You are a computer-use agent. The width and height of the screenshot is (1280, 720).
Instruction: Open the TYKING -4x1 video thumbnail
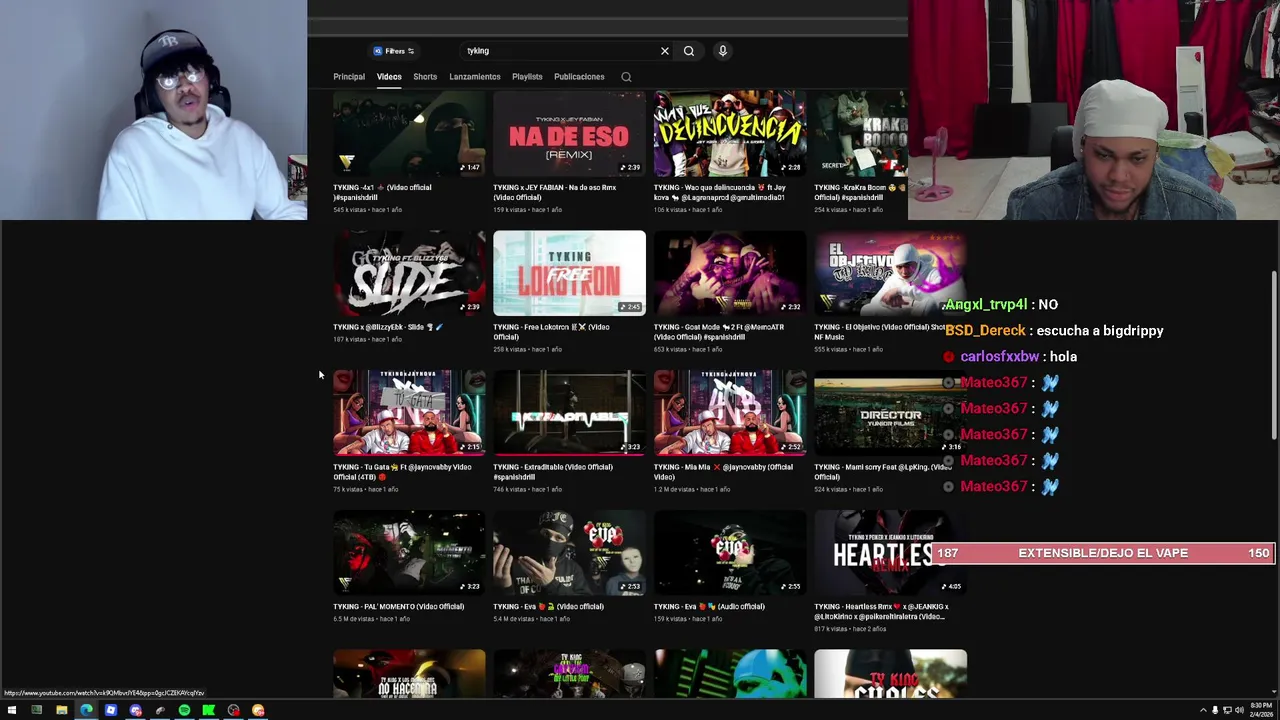tap(409, 134)
